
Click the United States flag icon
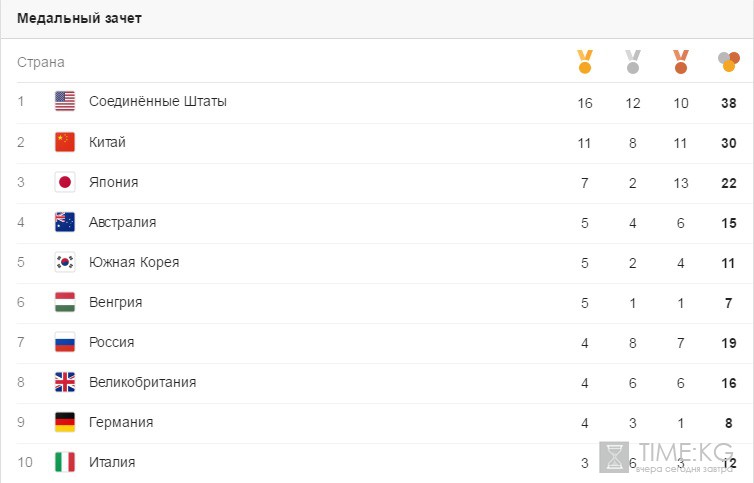(65, 102)
